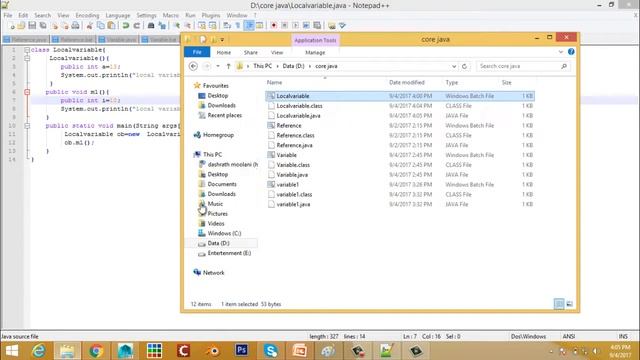Toggle Word Wrap icon in Notepad++ toolbar
Image resolution: width=640 pixels, height=360 pixels.
(227, 26)
